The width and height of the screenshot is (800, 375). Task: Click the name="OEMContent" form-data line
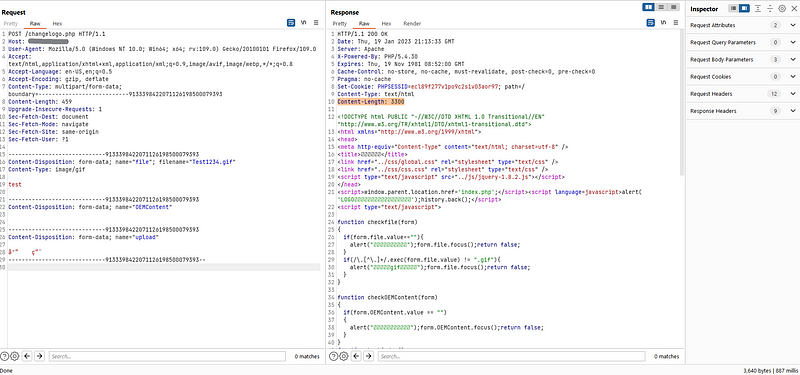90,207
